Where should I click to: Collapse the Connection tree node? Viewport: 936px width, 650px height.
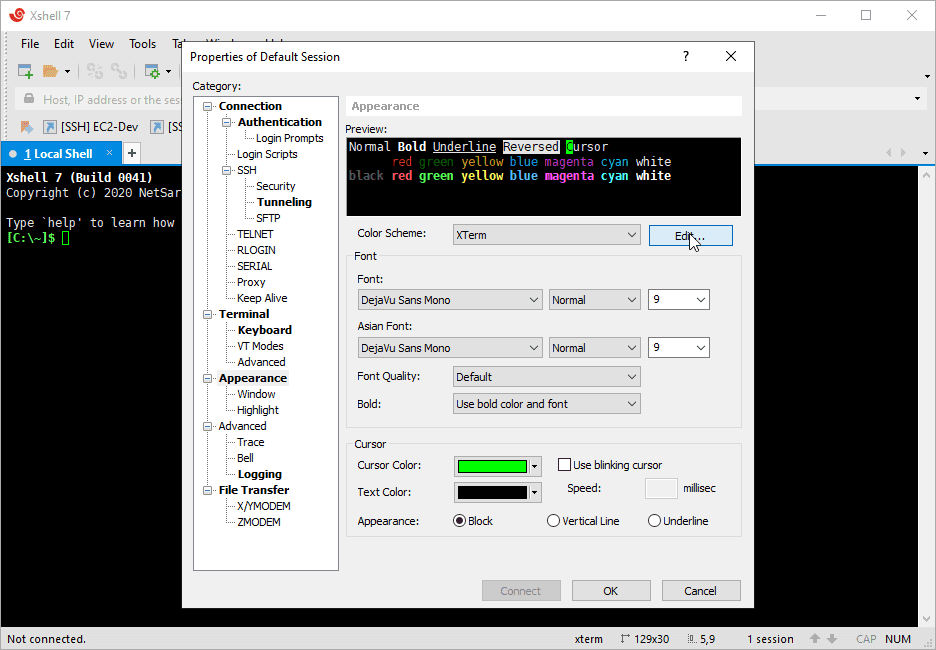point(207,106)
